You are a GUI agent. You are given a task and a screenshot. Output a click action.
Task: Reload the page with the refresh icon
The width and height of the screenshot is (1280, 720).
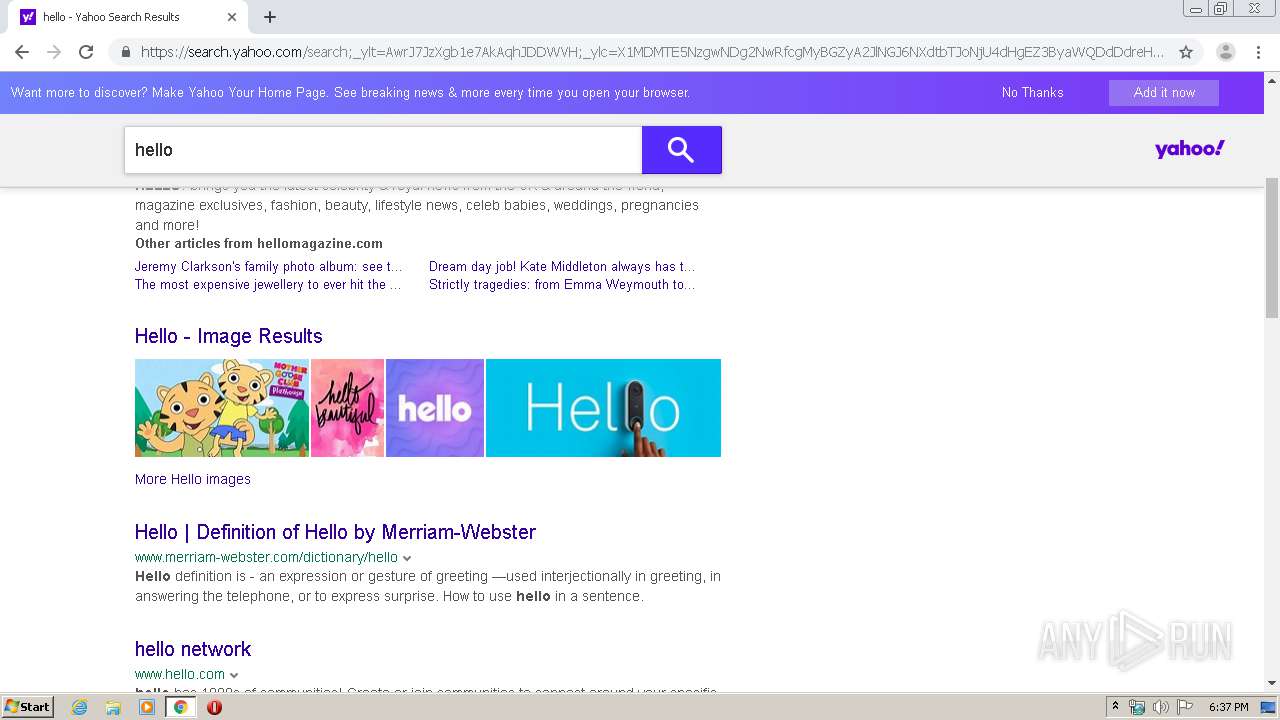[x=86, y=52]
